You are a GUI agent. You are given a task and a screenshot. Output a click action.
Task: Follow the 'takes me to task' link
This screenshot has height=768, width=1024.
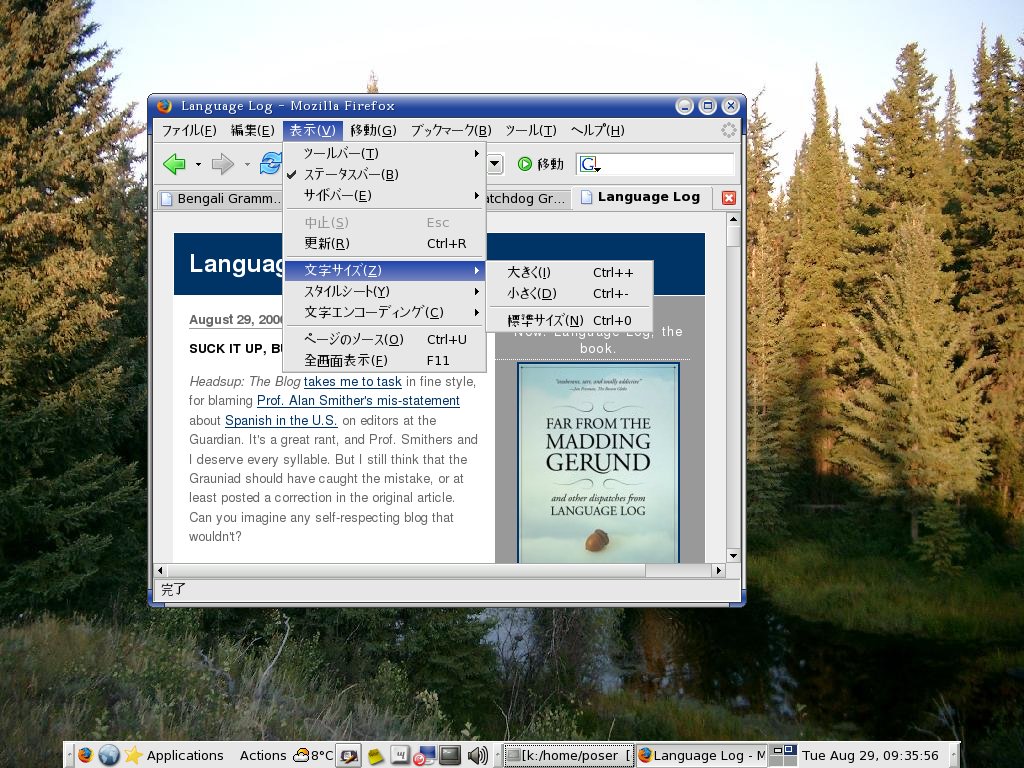353,381
